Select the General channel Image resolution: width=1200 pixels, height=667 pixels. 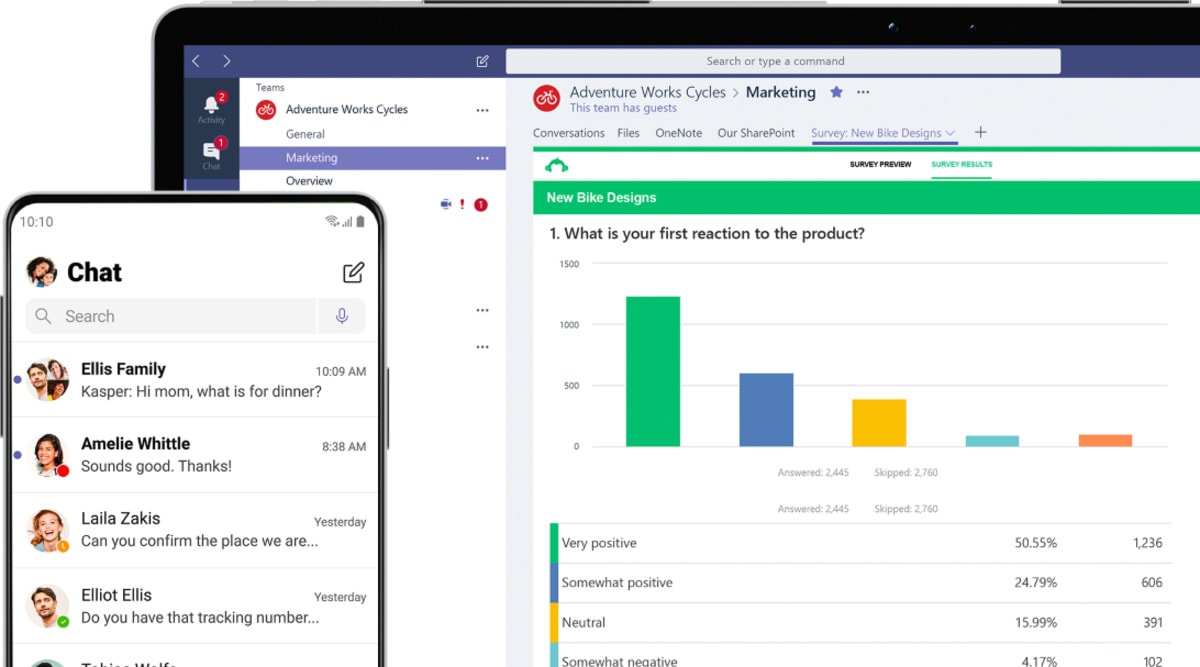click(x=305, y=134)
